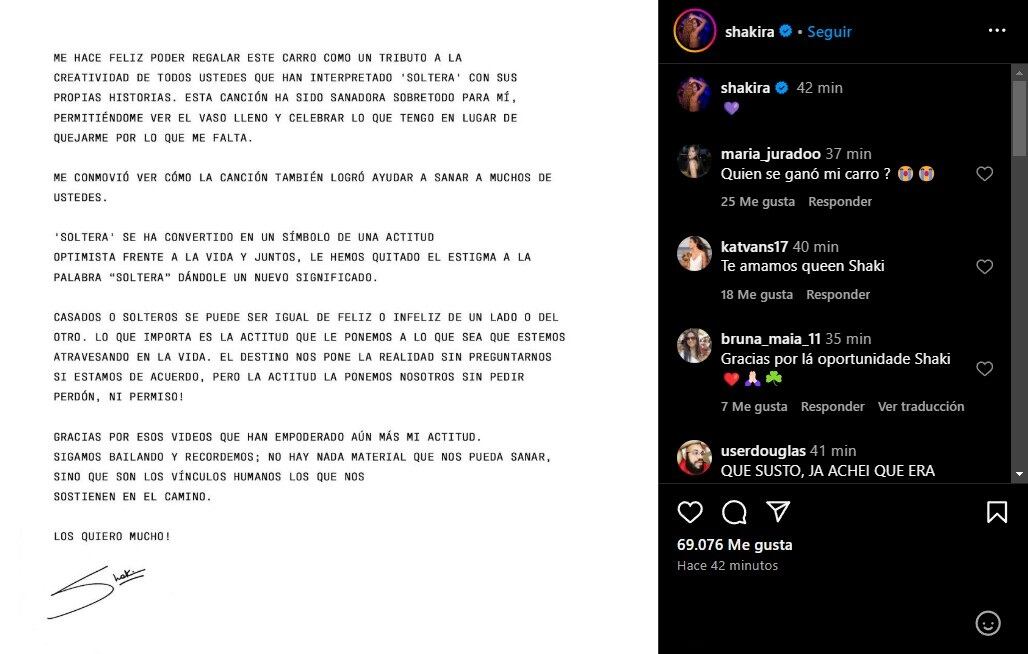This screenshot has width=1028, height=654.
Task: Click the Seguir follow button
Action: coord(829,31)
